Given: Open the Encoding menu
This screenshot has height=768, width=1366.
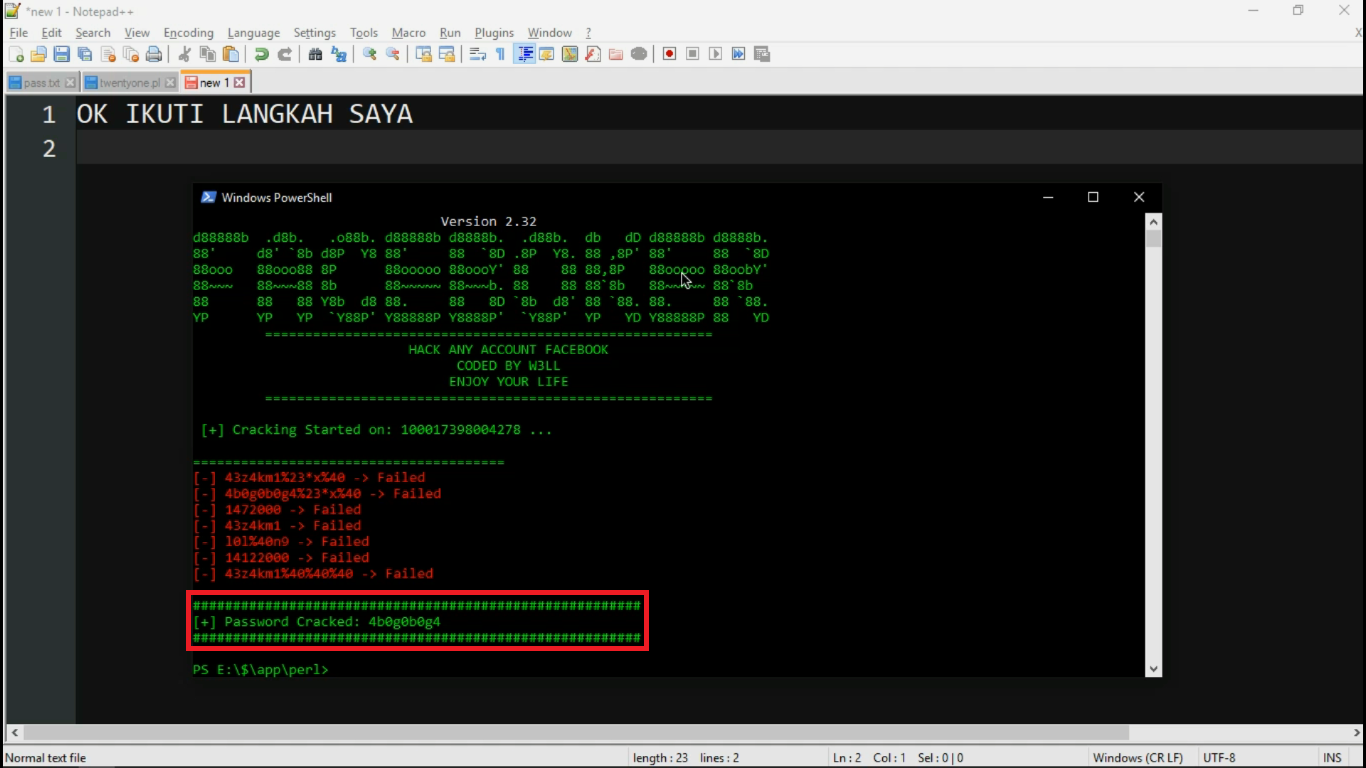Looking at the screenshot, I should (x=188, y=32).
